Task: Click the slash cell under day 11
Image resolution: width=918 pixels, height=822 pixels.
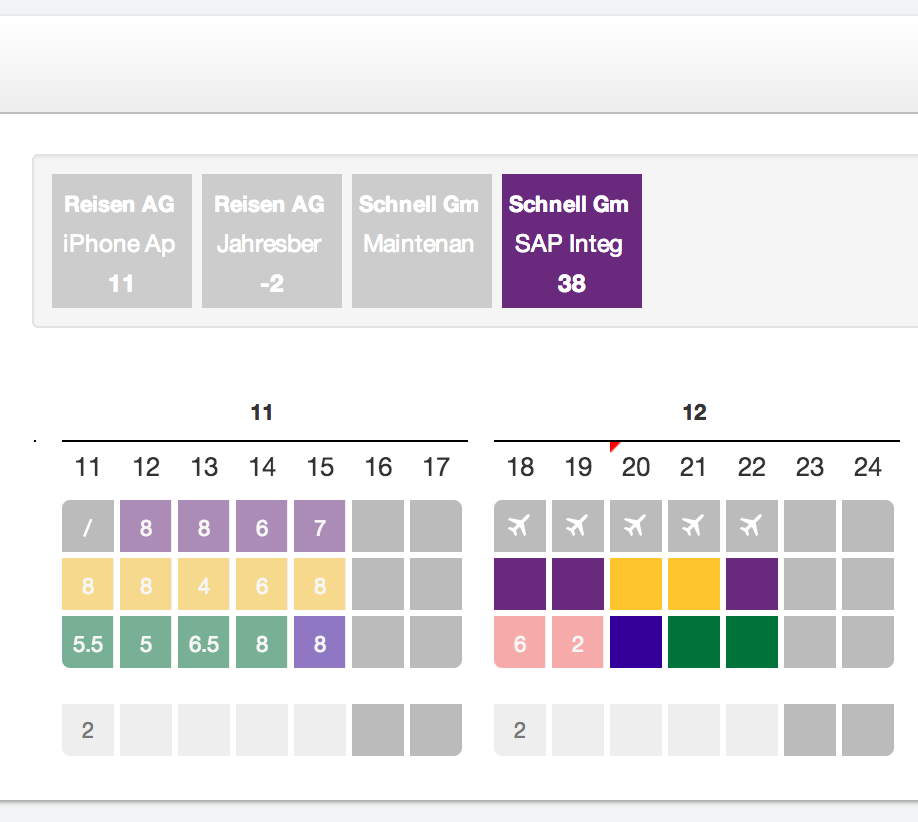Action: click(88, 526)
